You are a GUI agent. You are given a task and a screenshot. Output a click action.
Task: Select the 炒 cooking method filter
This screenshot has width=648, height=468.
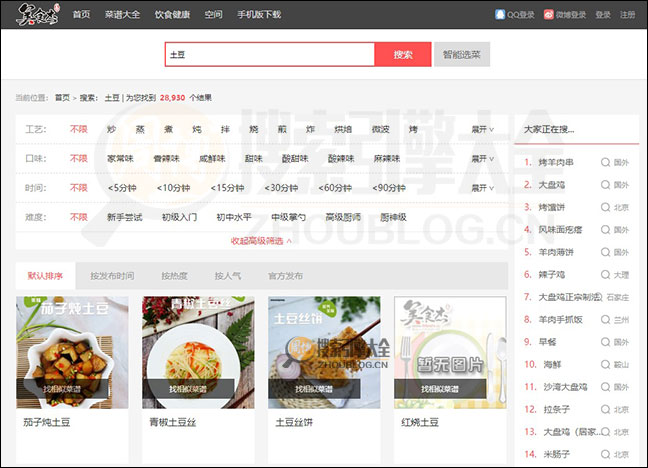112,130
